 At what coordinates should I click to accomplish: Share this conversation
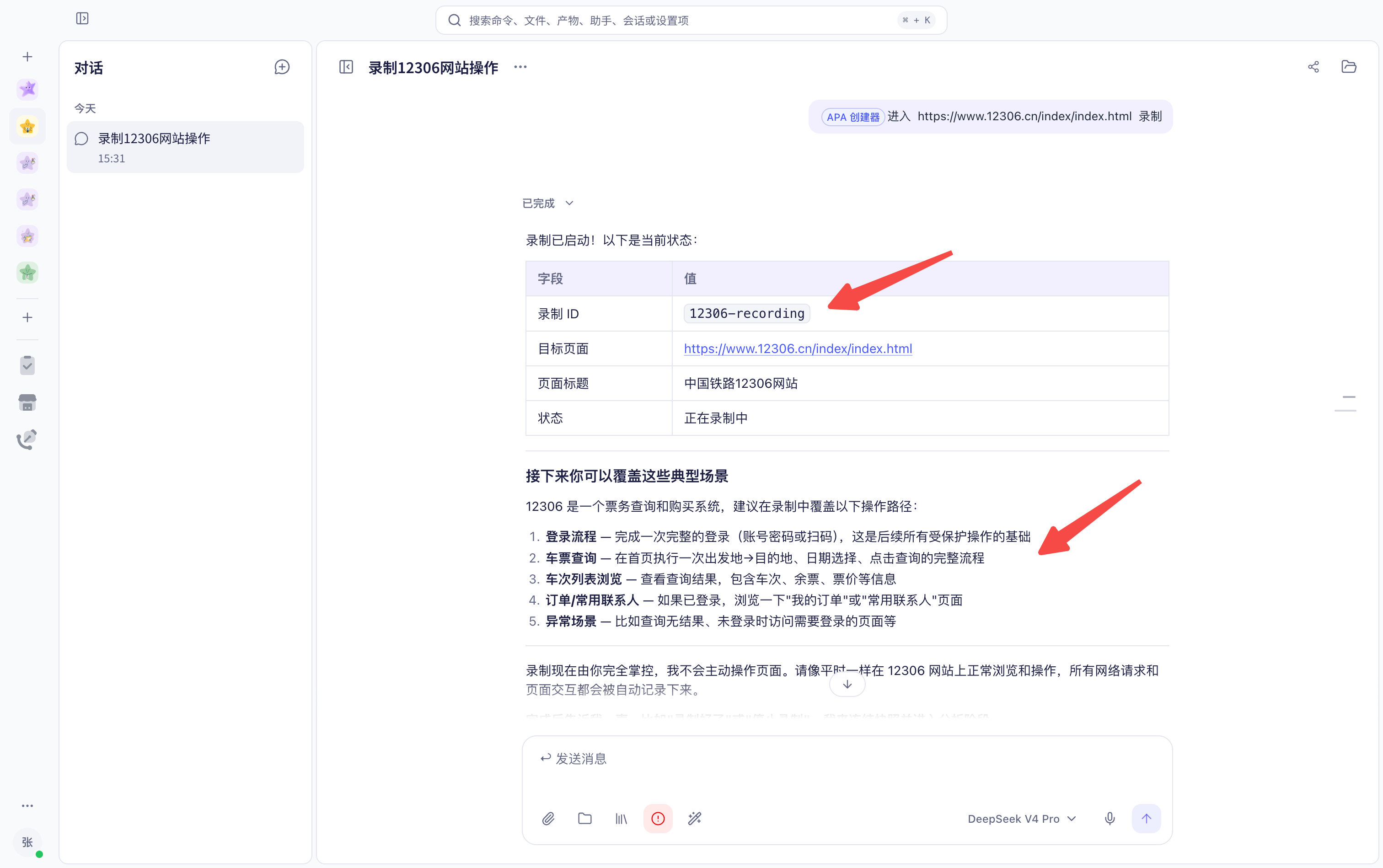tap(1313, 67)
